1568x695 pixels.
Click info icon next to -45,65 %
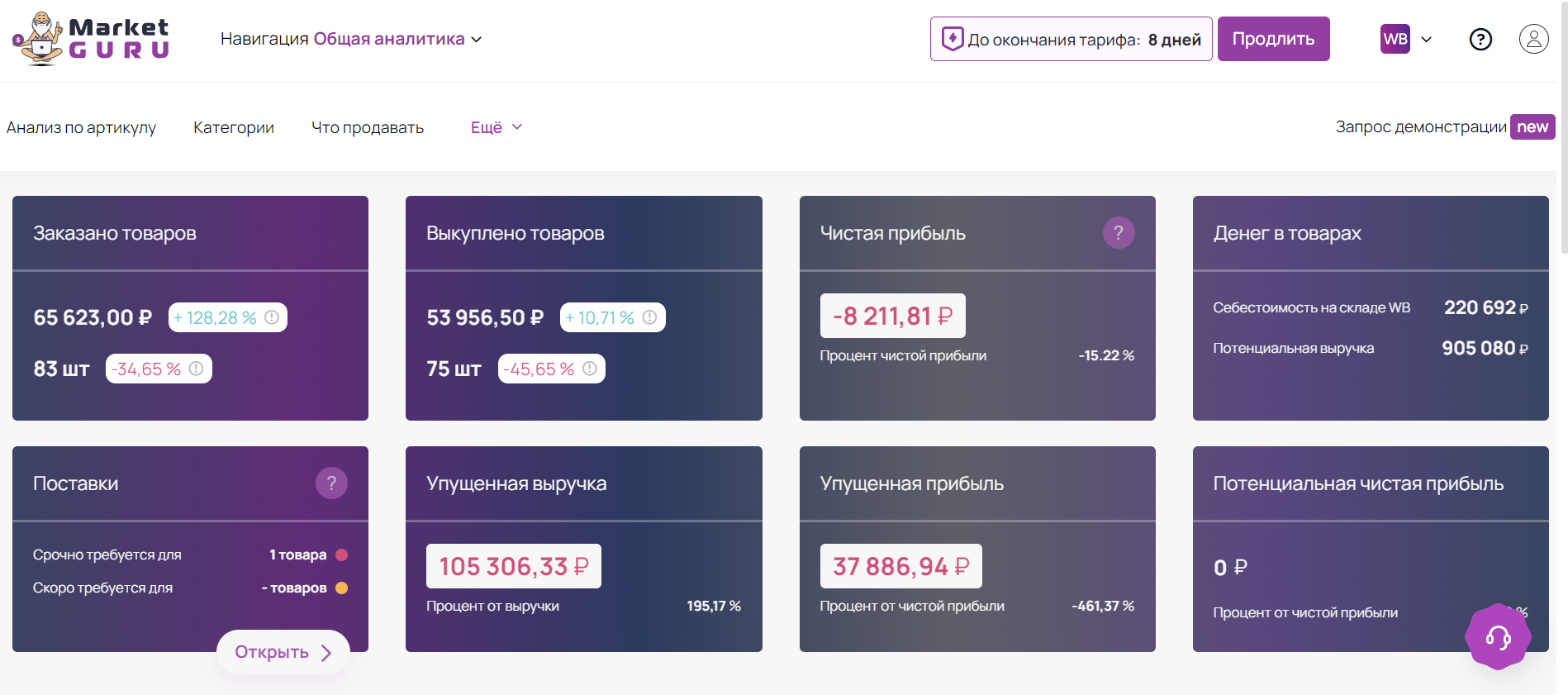[590, 369]
